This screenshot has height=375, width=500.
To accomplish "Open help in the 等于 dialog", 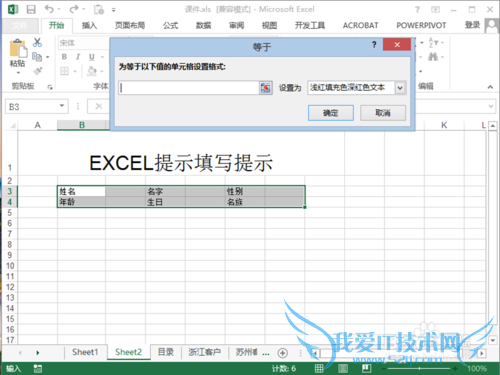I will pyautogui.click(x=374, y=44).
